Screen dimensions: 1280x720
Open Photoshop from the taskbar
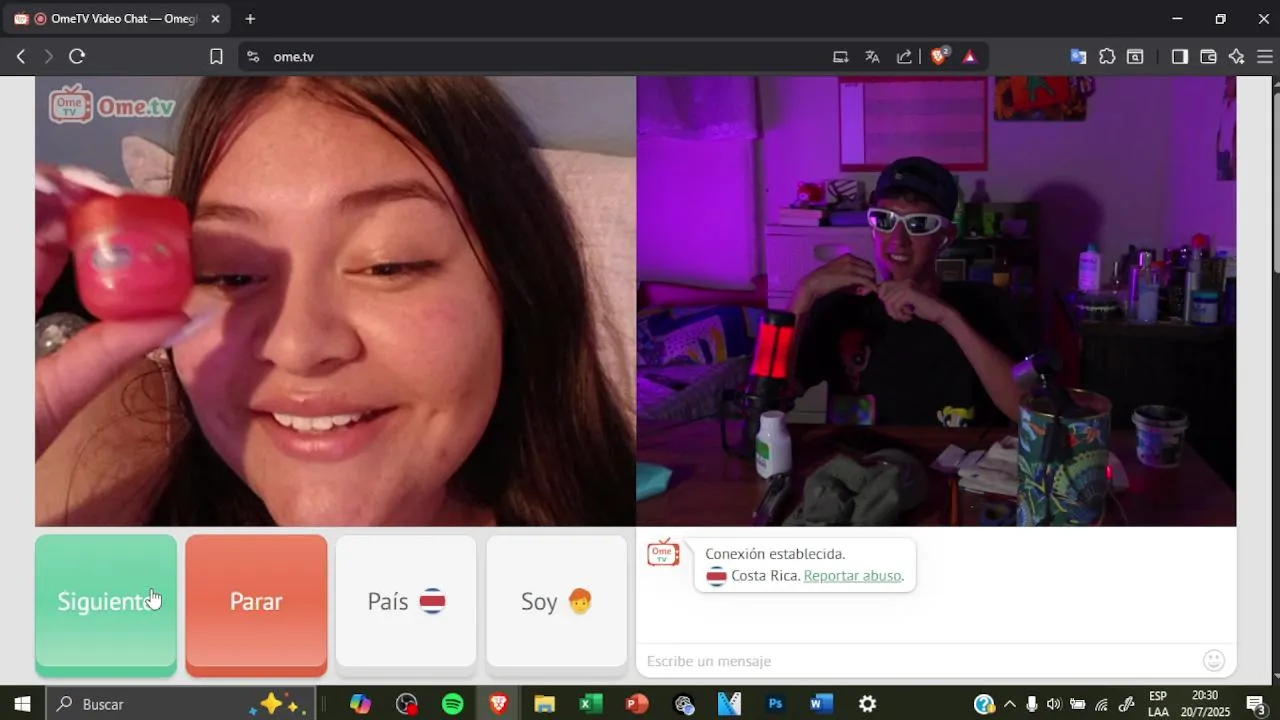[x=775, y=704]
